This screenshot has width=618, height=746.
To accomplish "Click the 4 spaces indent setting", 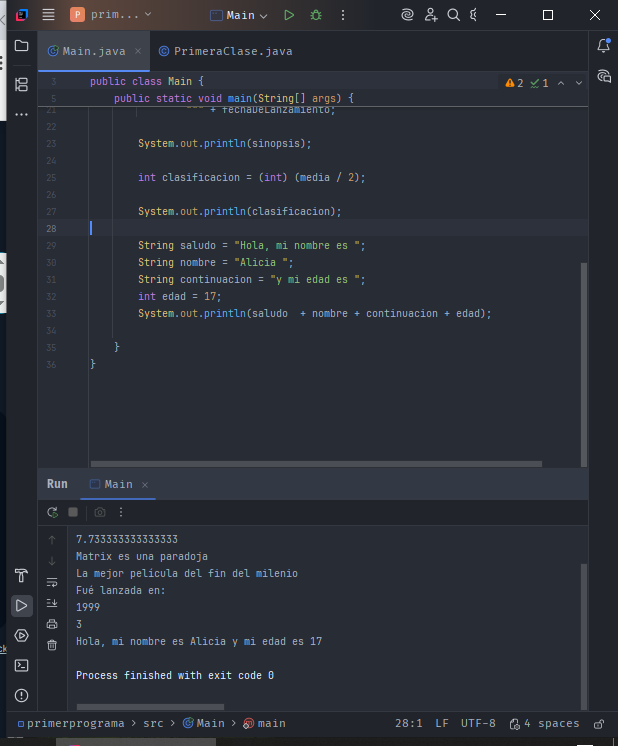I will [544, 723].
